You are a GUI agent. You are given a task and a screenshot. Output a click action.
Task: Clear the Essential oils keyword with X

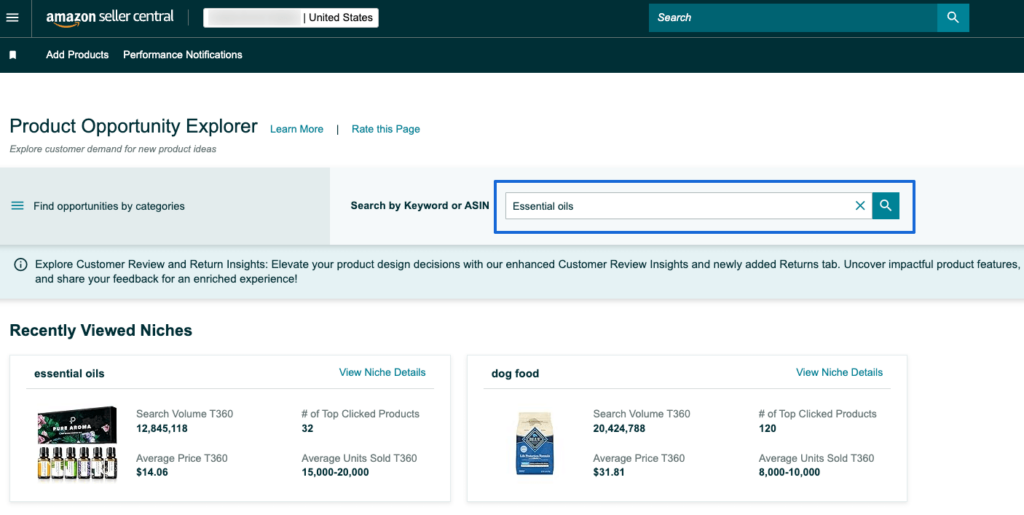click(x=860, y=206)
